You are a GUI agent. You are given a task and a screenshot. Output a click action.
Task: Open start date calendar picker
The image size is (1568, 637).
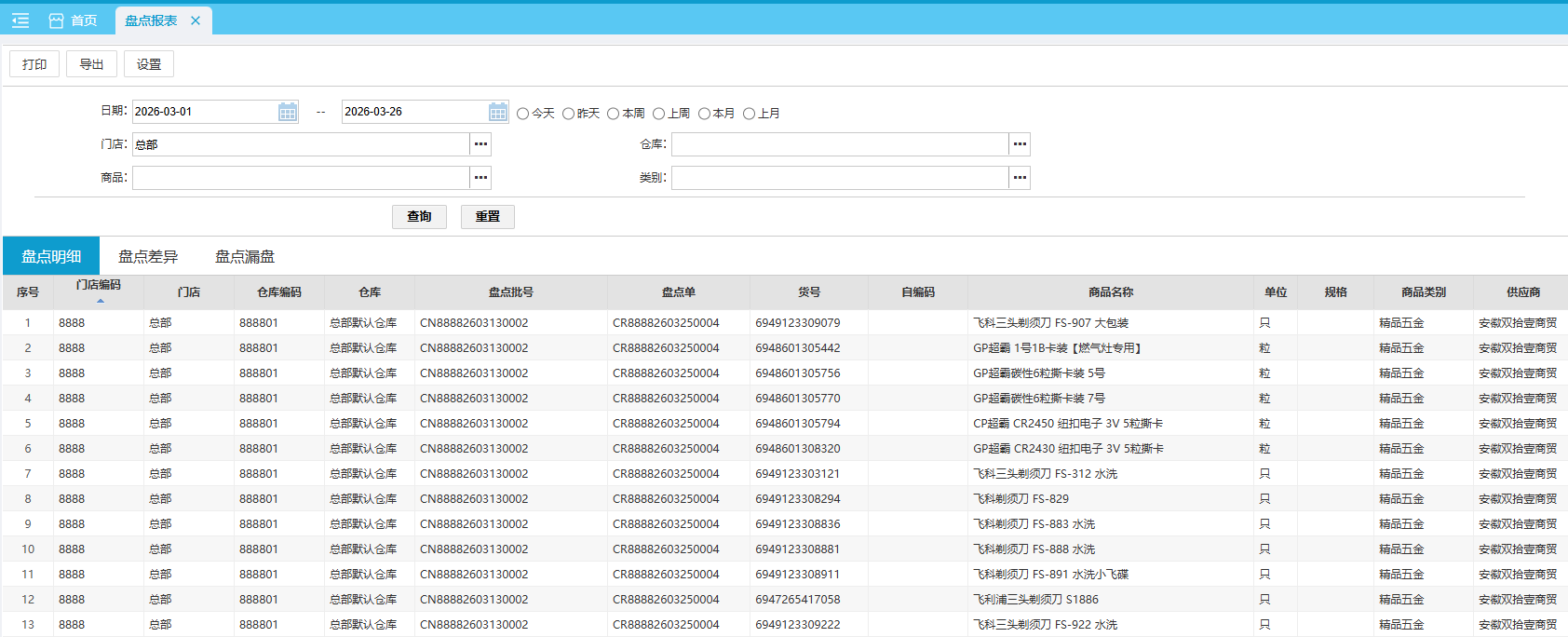click(288, 112)
